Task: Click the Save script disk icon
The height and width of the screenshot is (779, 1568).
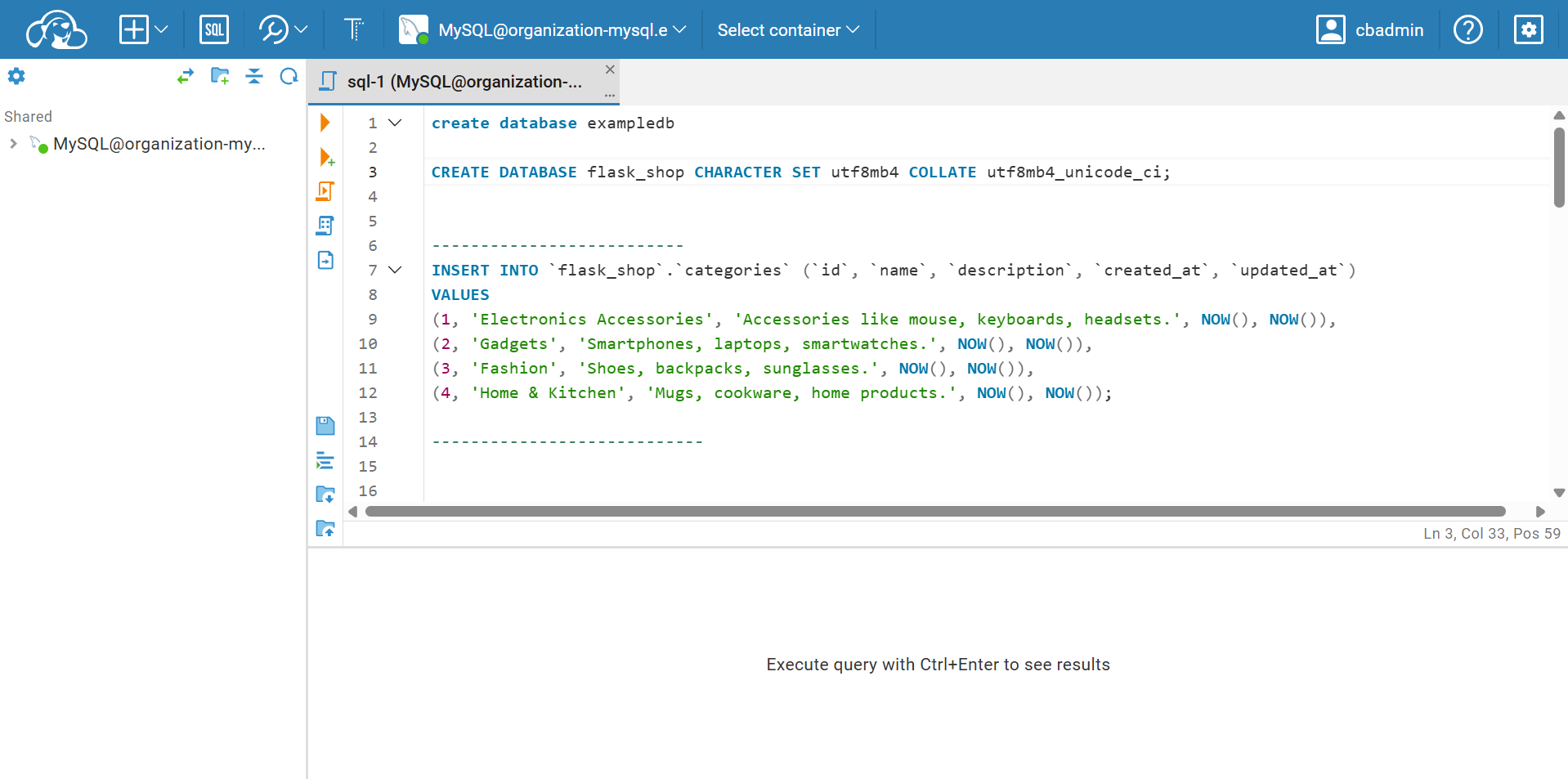Action: click(325, 426)
